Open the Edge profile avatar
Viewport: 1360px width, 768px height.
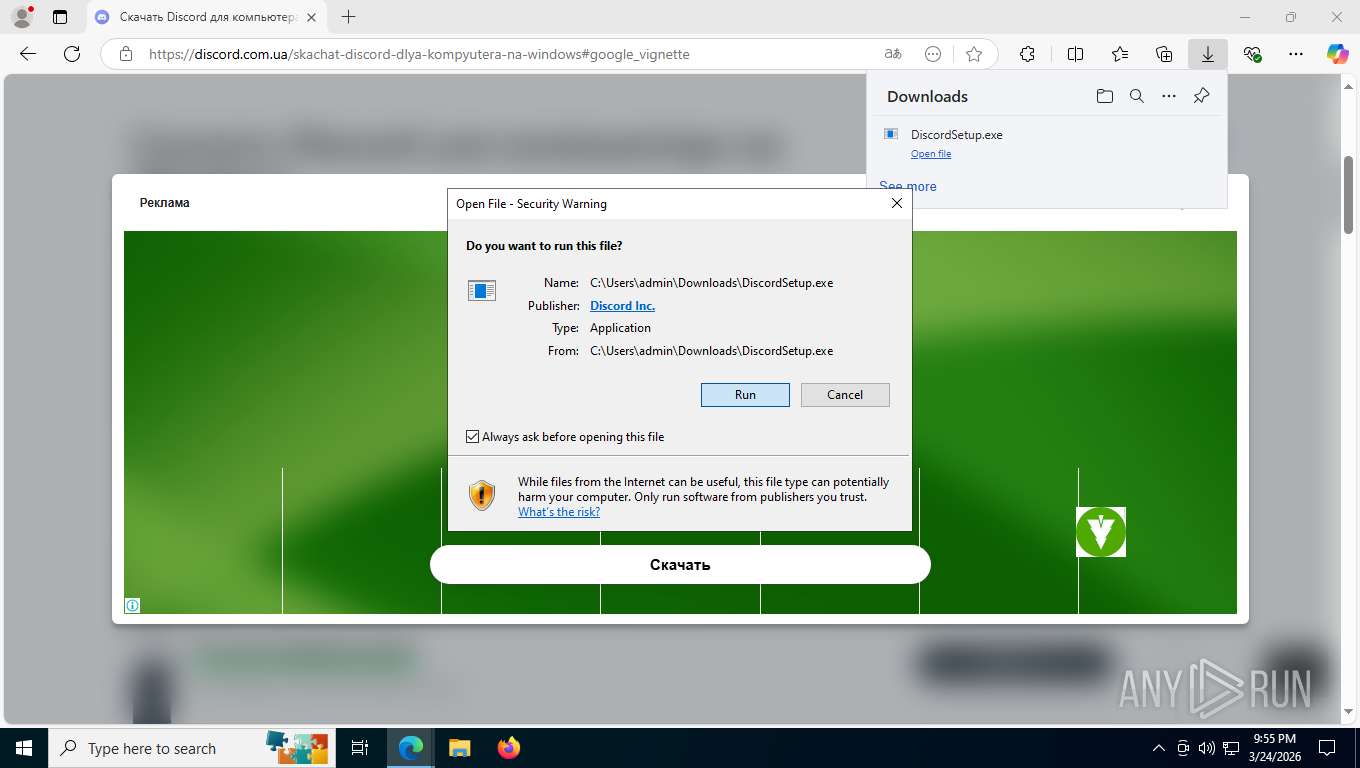click(21, 17)
